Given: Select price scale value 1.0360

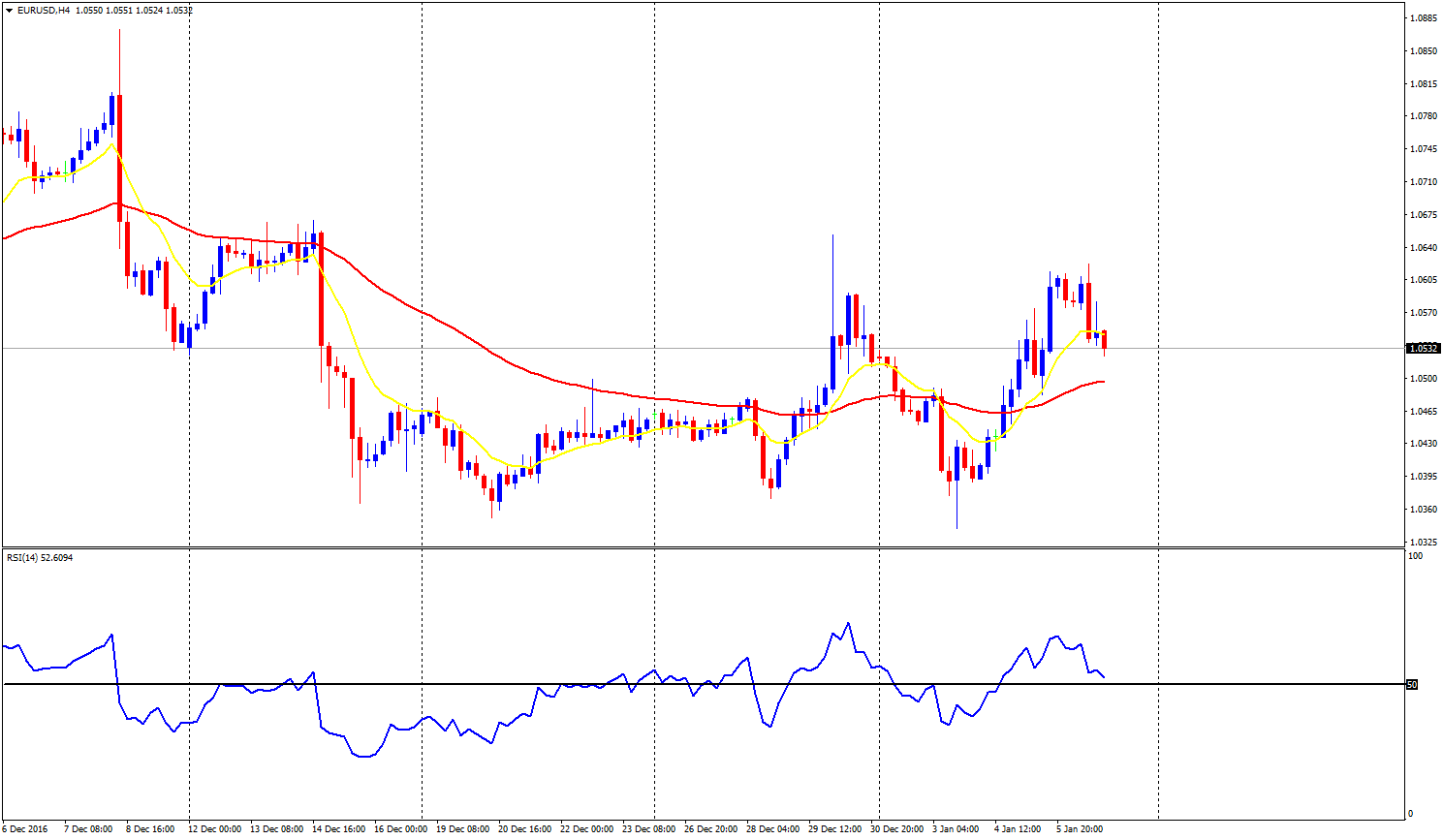Looking at the screenshot, I should click(x=1424, y=510).
